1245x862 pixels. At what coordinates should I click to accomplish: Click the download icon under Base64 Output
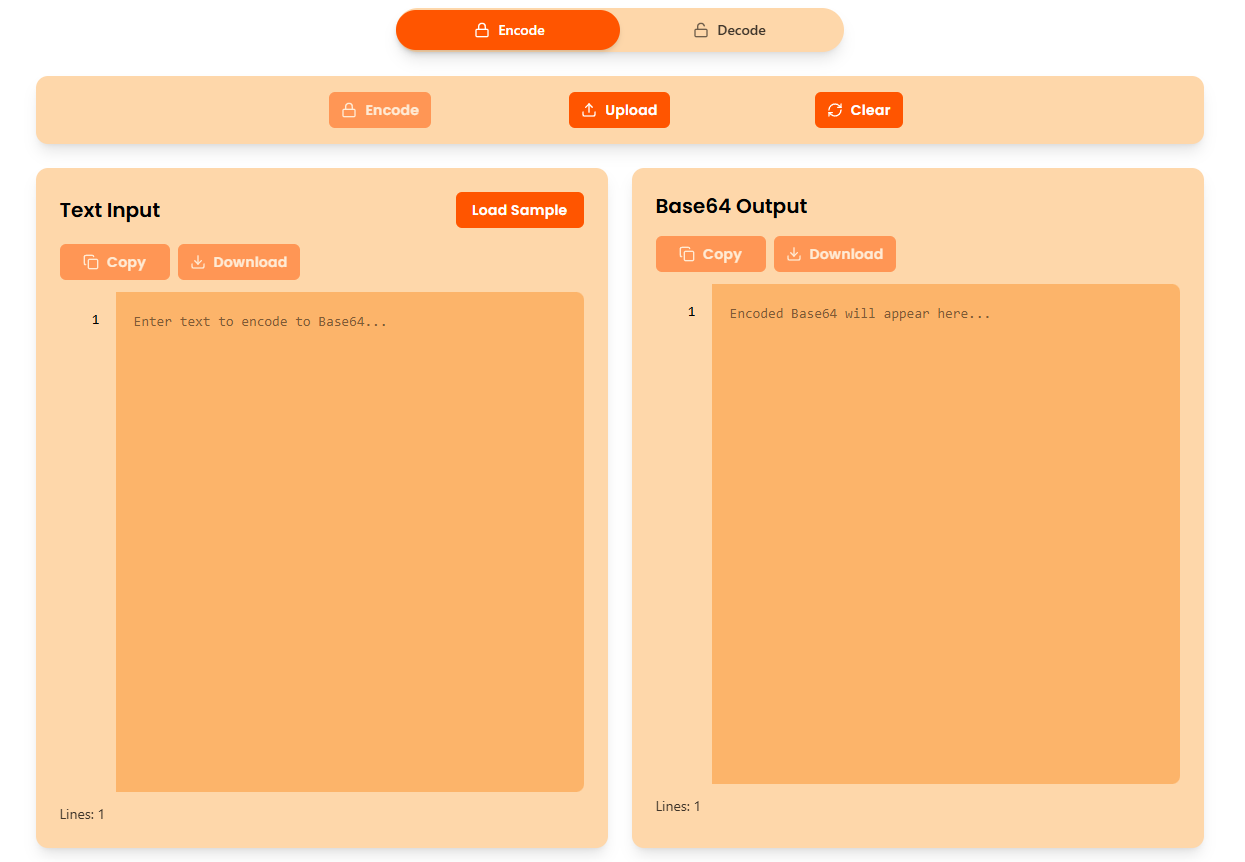792,253
